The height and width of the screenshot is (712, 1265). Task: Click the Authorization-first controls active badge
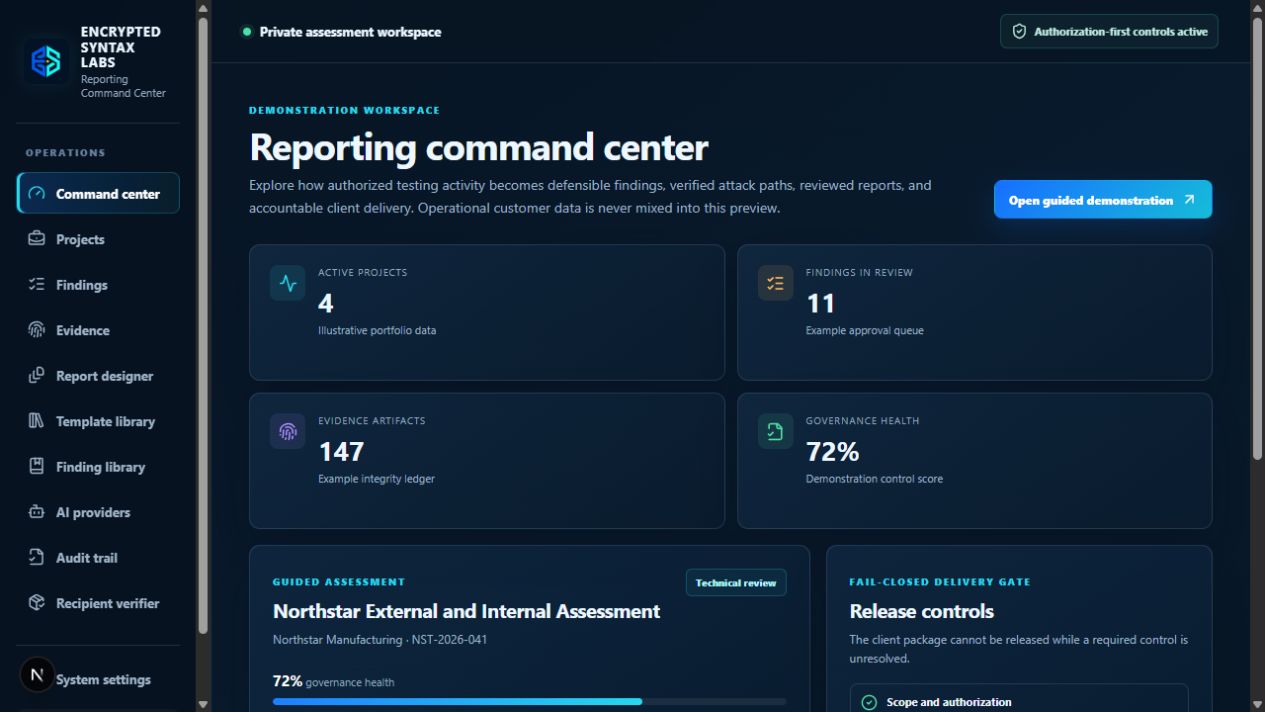click(x=1109, y=31)
